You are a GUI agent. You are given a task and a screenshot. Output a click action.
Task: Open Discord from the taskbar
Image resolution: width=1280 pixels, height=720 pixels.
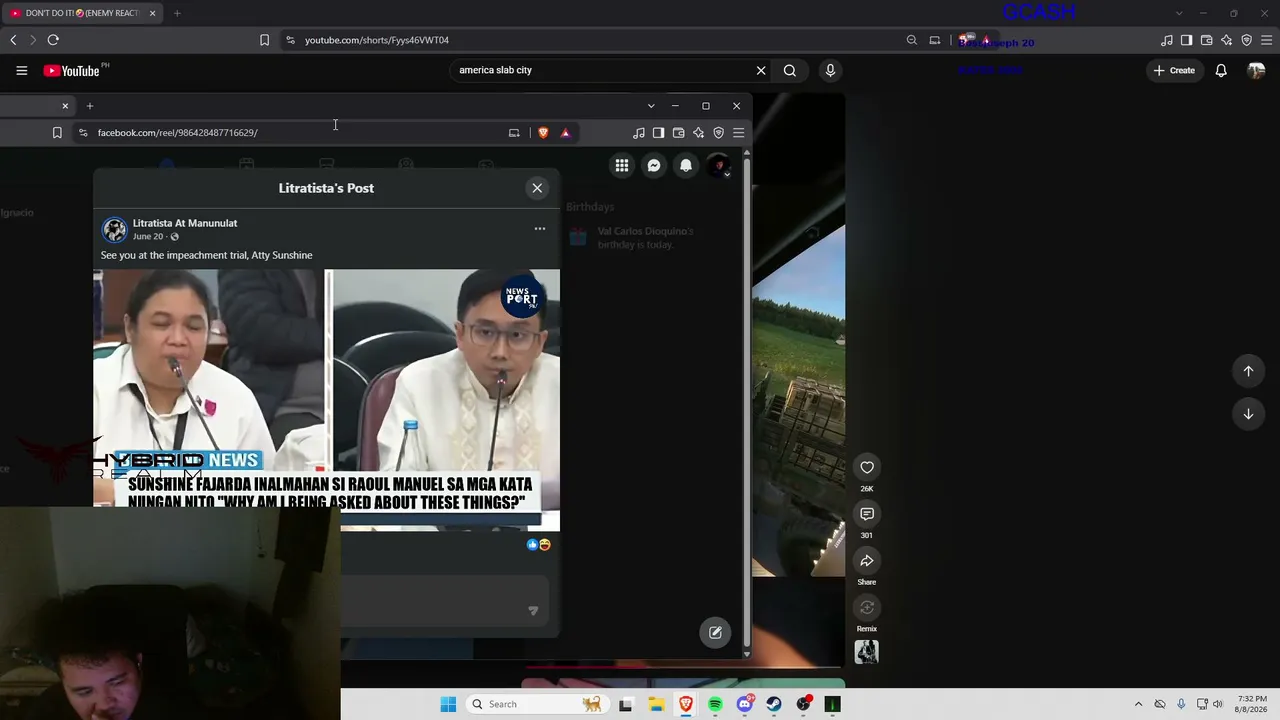point(745,704)
